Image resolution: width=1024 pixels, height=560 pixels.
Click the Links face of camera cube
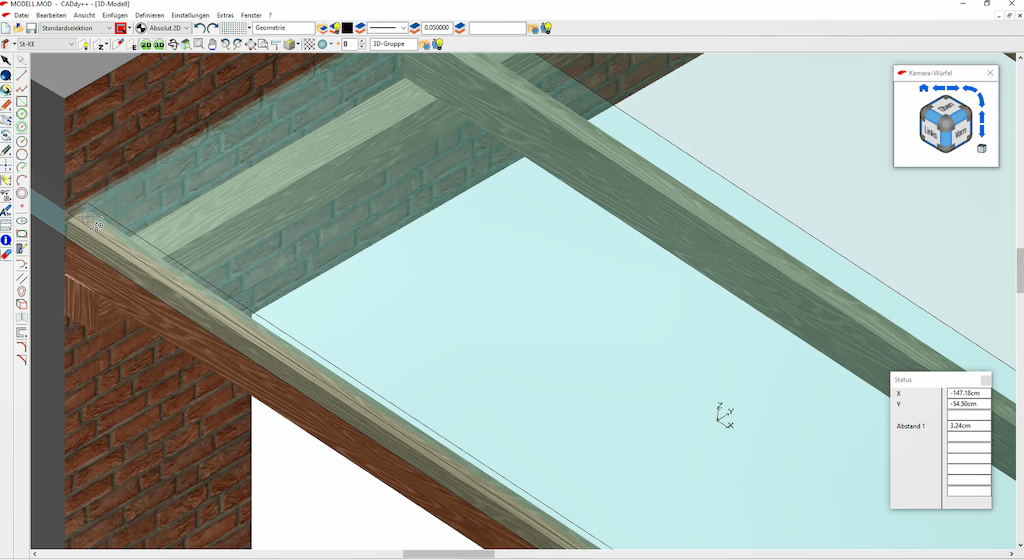(x=931, y=131)
